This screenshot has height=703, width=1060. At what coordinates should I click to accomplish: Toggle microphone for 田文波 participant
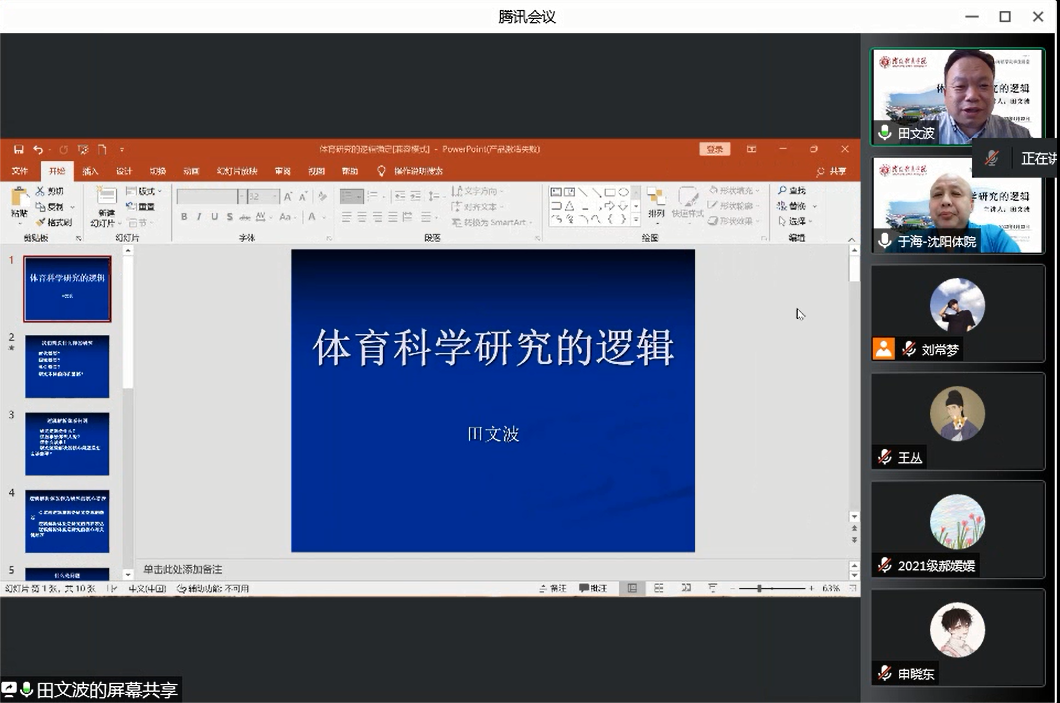tap(884, 133)
